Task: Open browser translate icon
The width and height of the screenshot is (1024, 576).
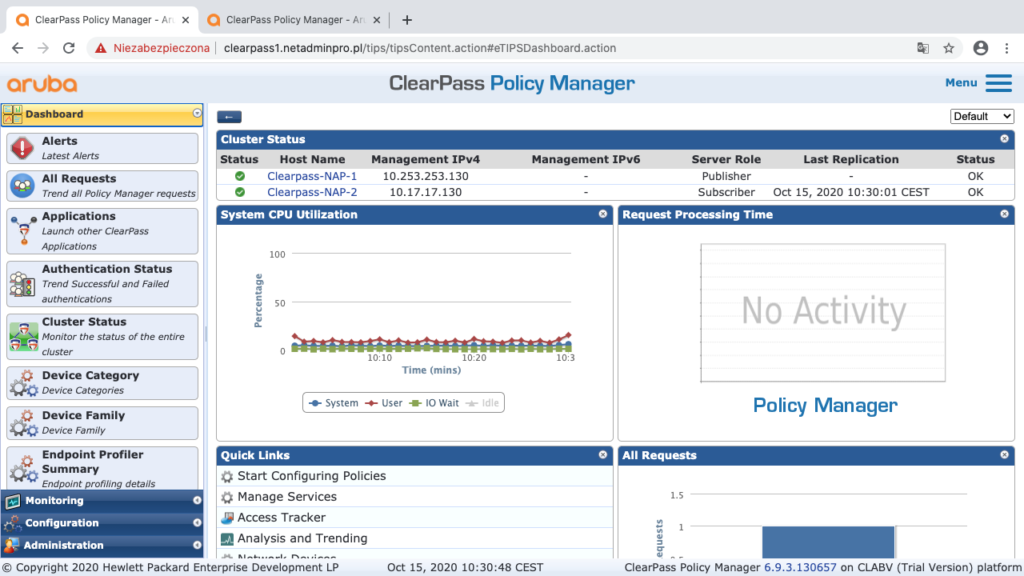Action: point(923,48)
